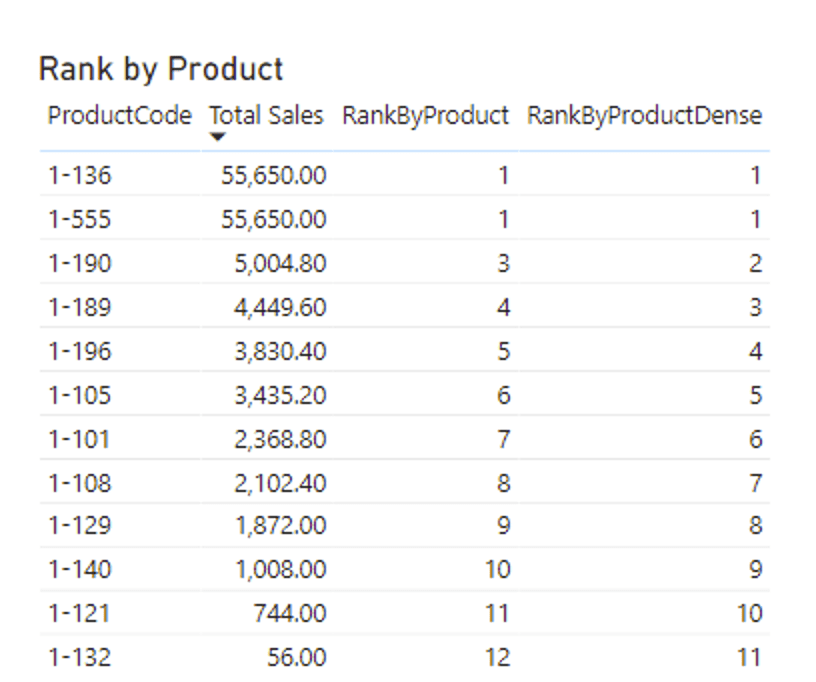Click product code 1-105
816x682 pixels.
point(80,395)
